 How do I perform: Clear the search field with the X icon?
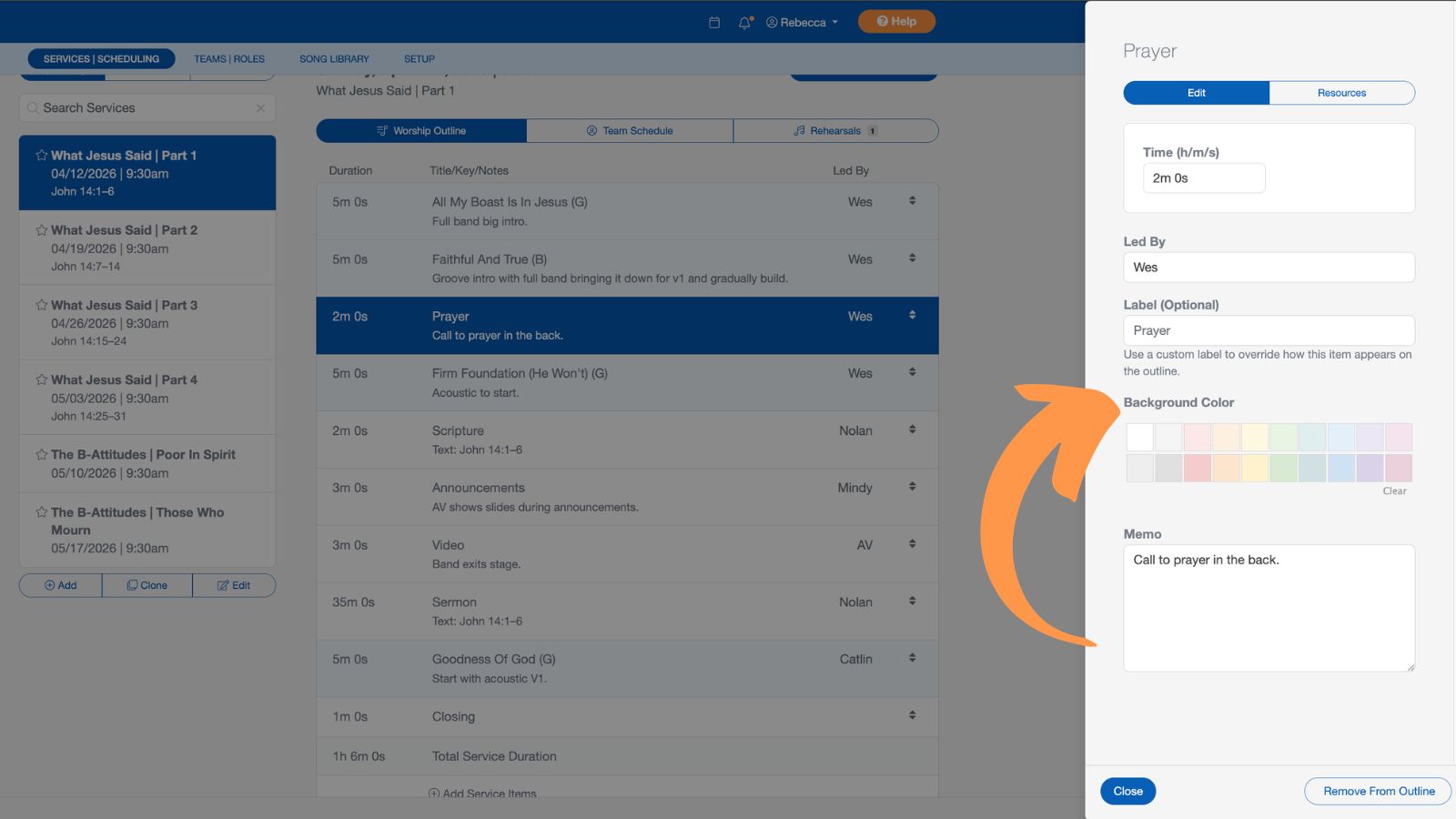261,107
